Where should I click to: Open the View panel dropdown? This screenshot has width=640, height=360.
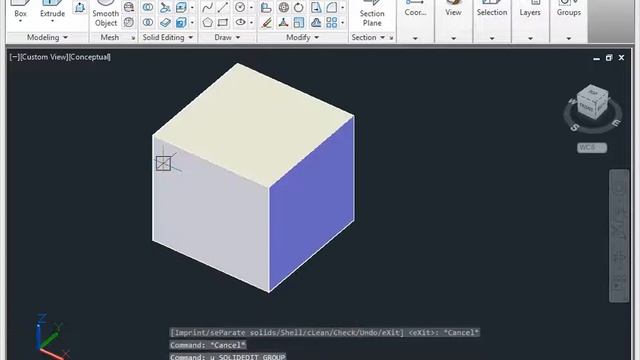453,38
